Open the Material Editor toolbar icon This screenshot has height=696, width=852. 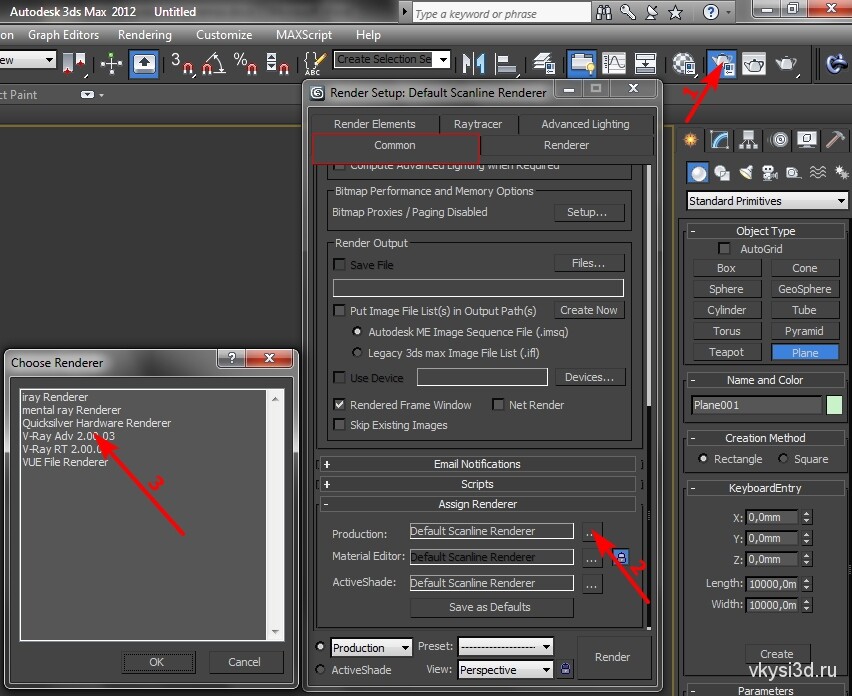point(684,64)
